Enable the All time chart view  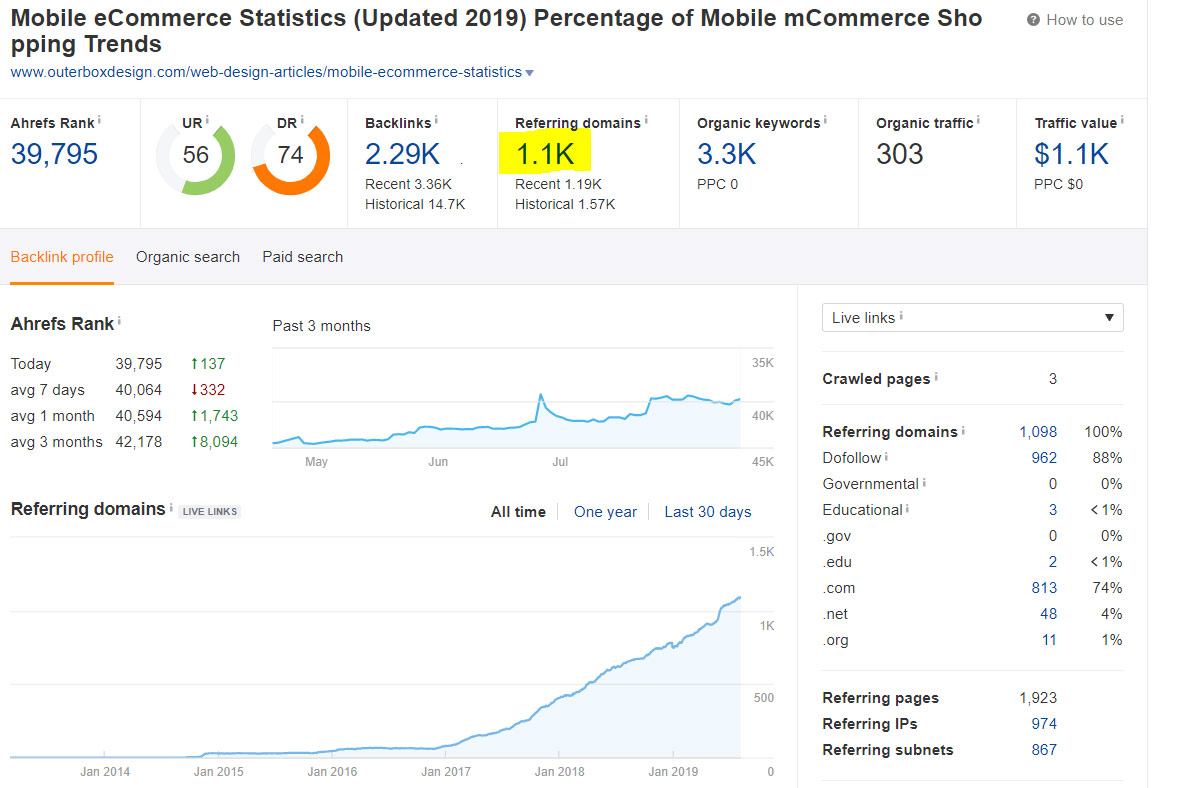(518, 511)
